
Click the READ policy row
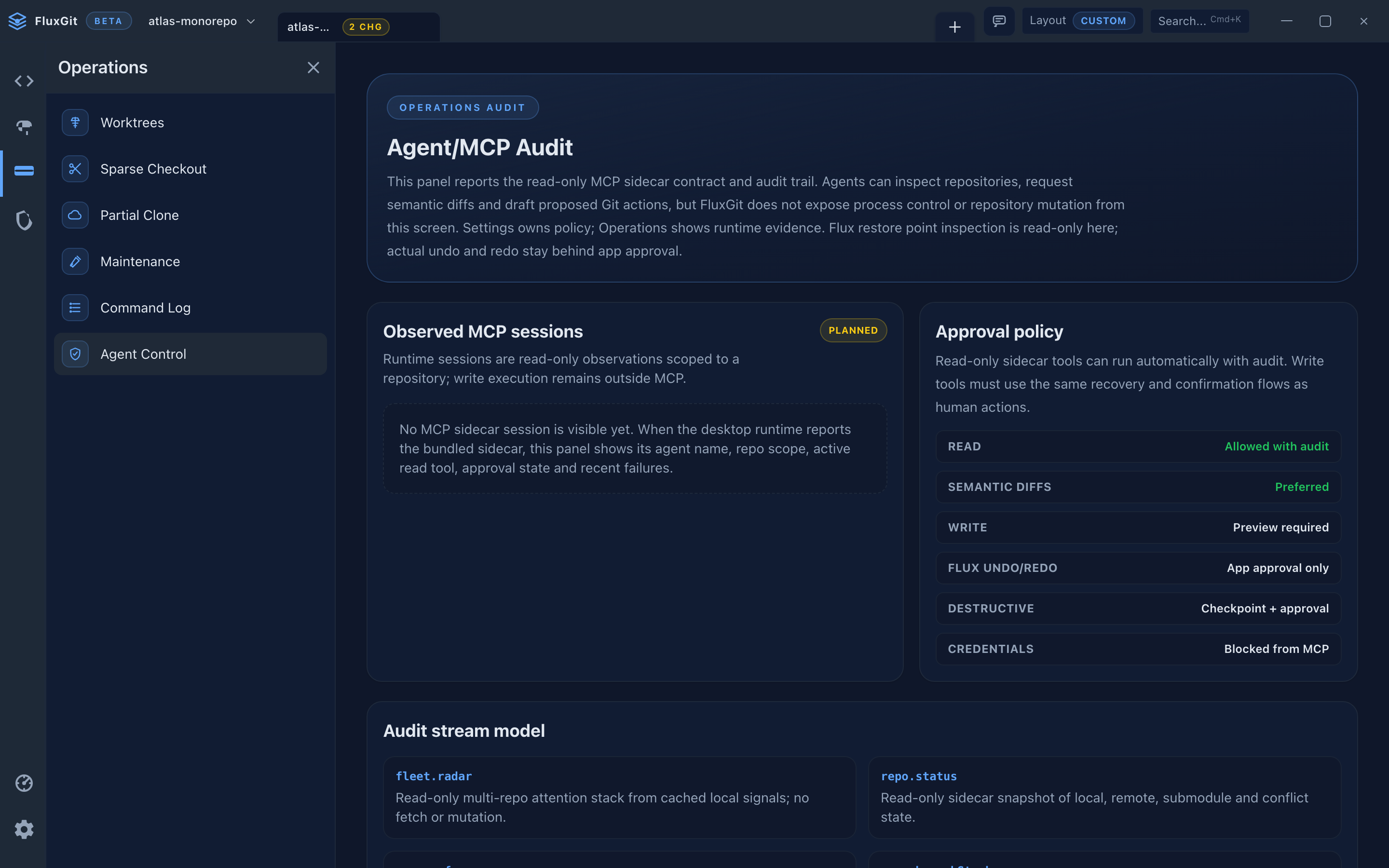(1138, 447)
